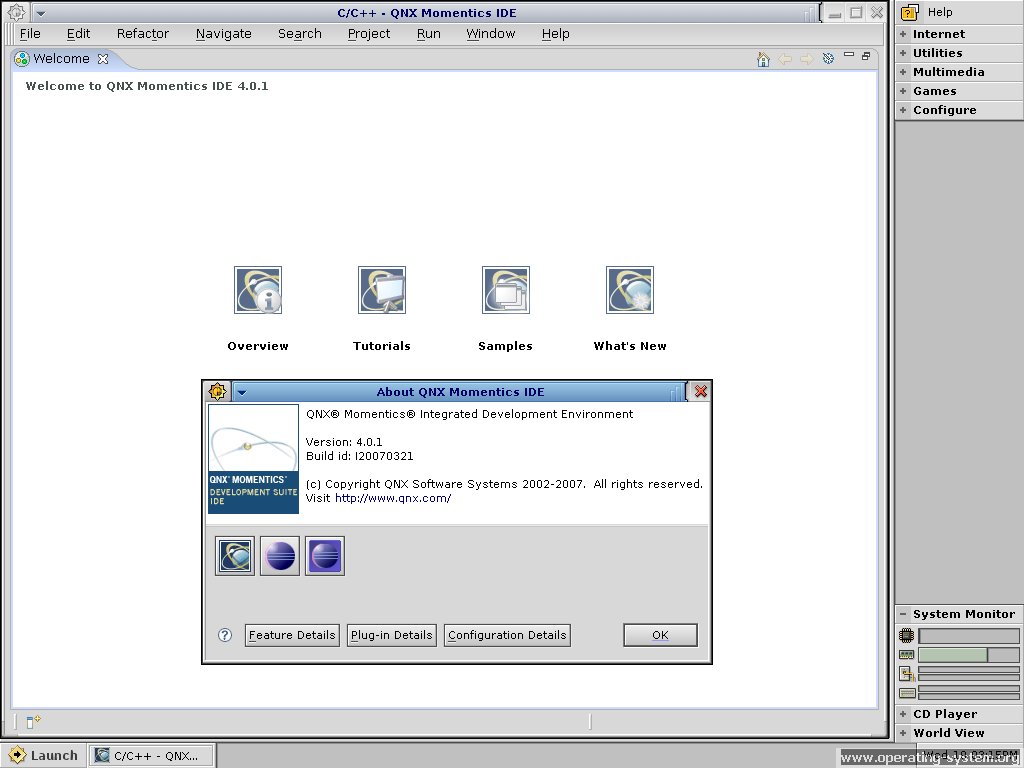The width and height of the screenshot is (1024, 768).
Task: Open the http://www.qnx.com/ link
Action: (x=392, y=498)
